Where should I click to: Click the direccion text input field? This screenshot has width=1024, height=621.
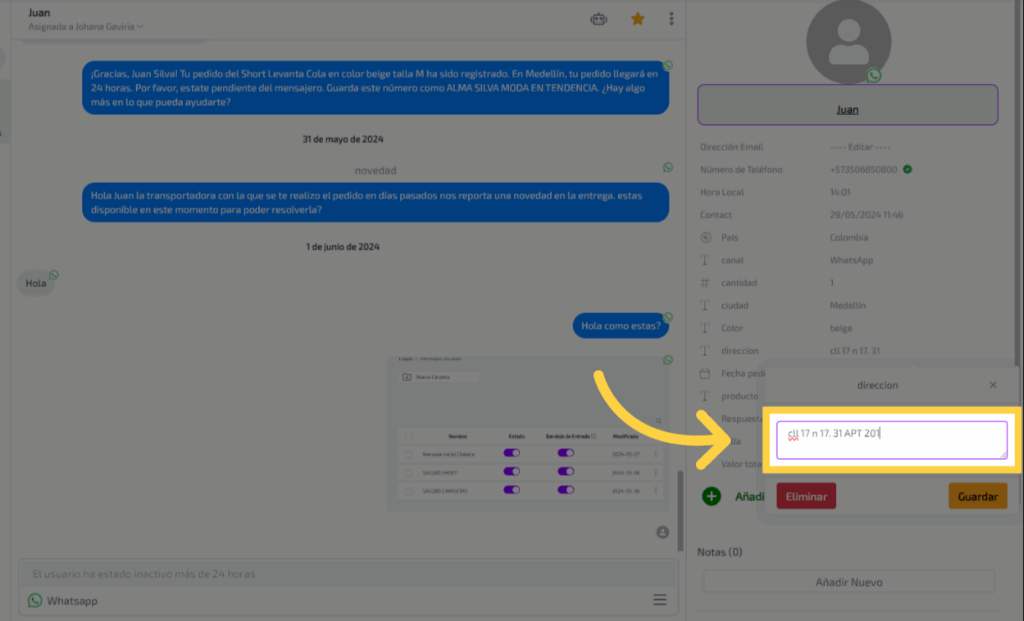tap(891, 440)
